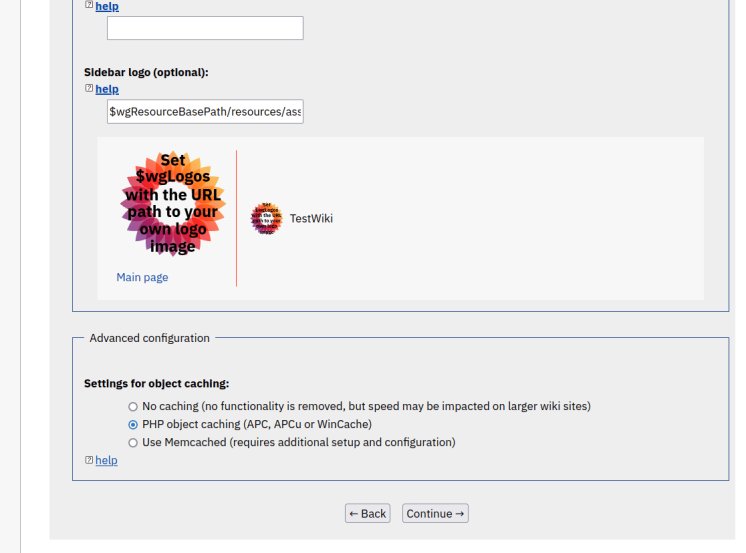Click the 'Sidebar logo (optional)' label
Screen dimensions: 746x553
146,72
